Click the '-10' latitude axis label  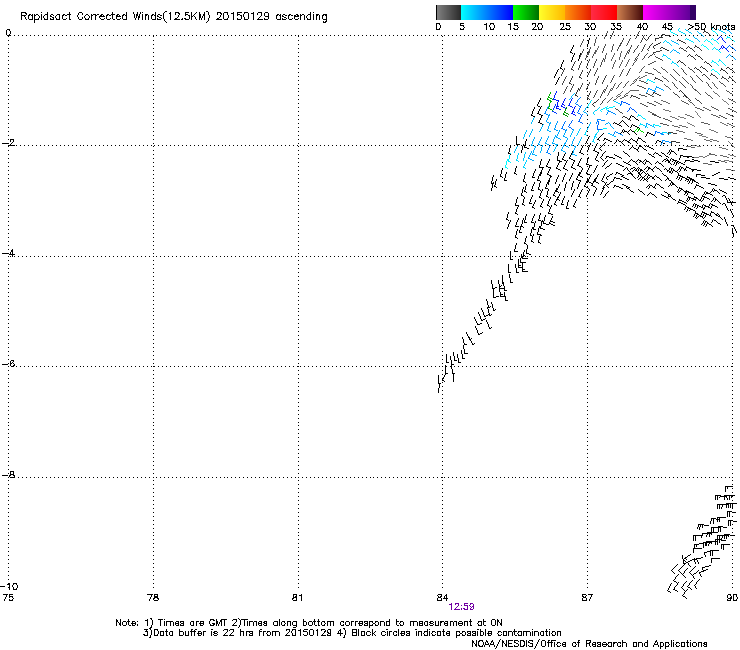point(10,586)
